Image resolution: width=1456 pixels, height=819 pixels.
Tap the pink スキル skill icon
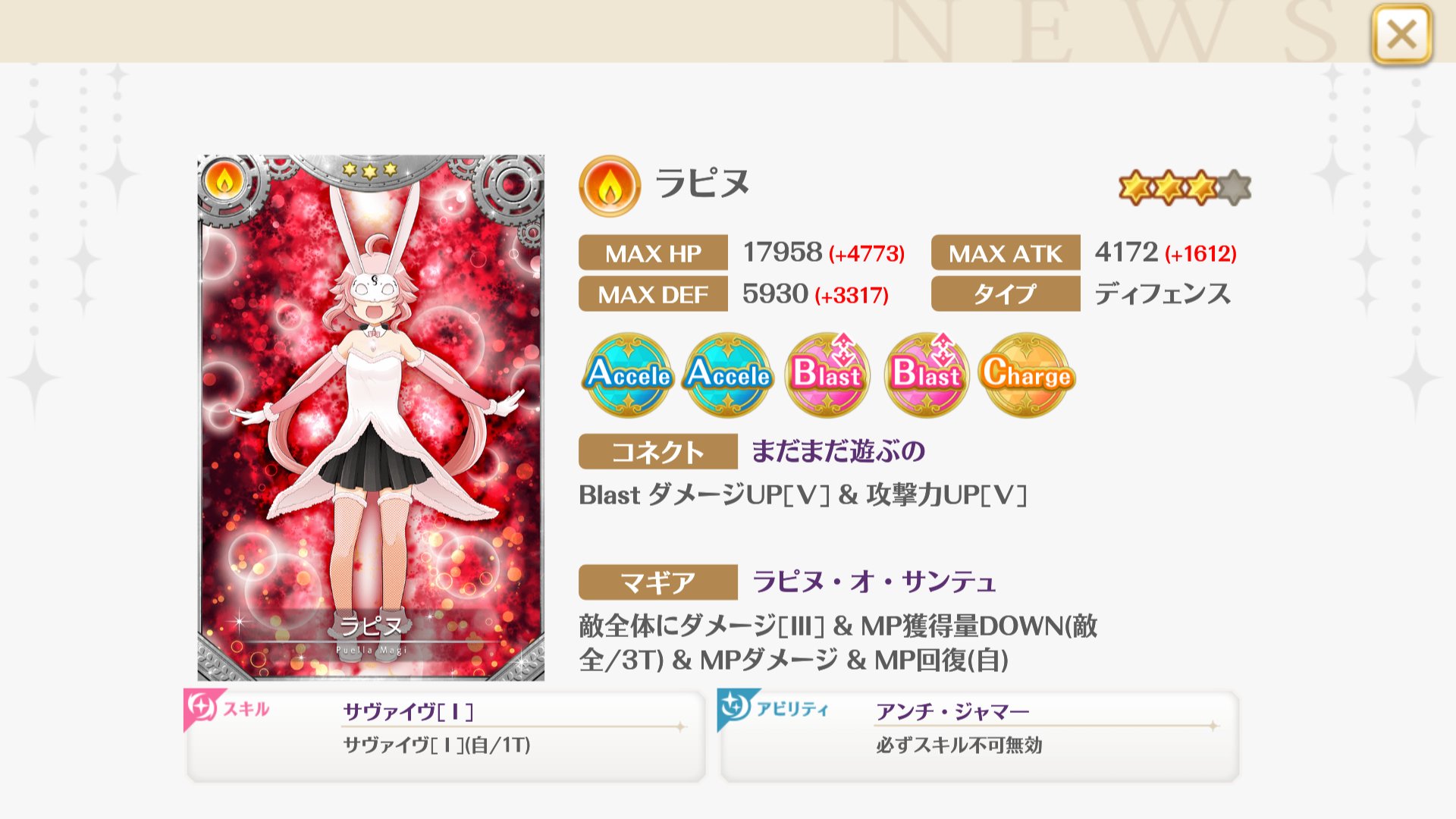tap(202, 707)
